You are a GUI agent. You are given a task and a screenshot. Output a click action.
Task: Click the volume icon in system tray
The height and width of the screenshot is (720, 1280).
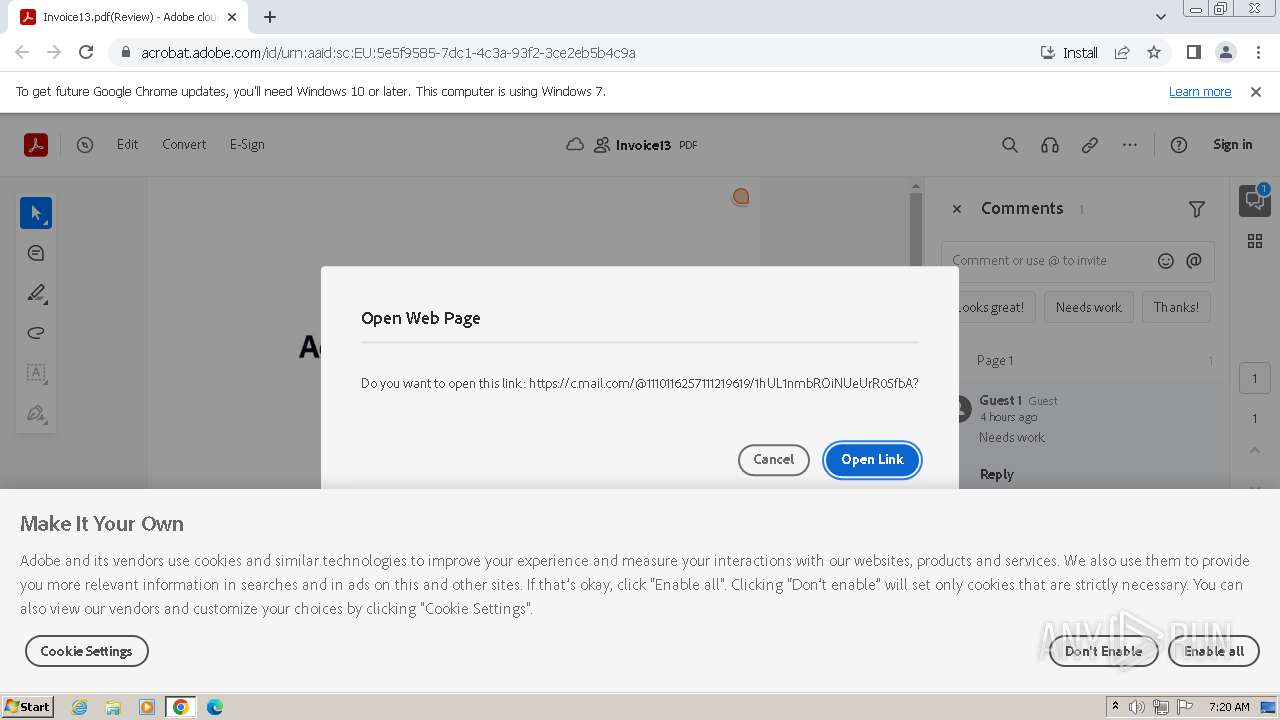click(1137, 707)
